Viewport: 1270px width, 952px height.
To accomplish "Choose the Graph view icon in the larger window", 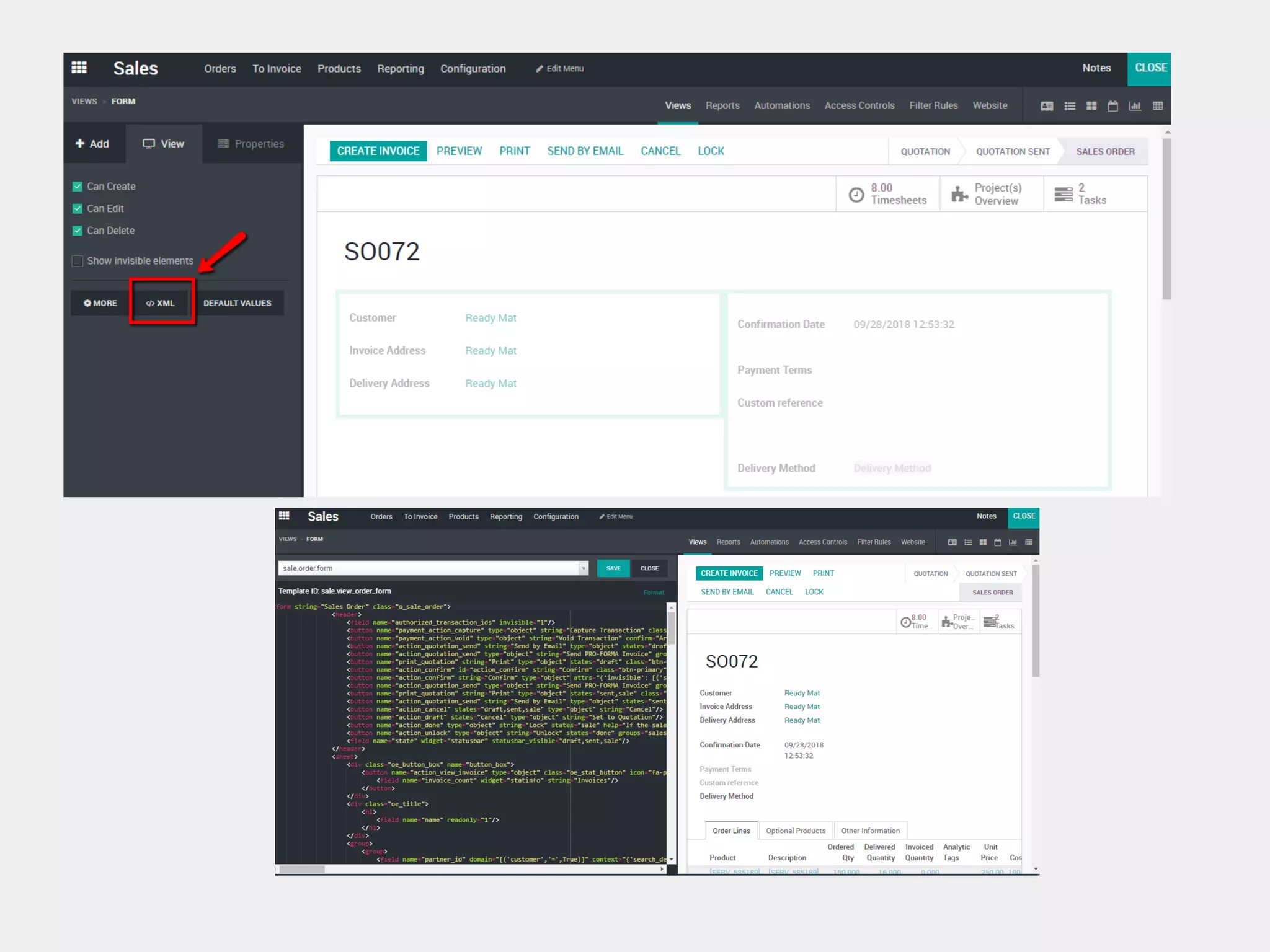I will click(1135, 106).
